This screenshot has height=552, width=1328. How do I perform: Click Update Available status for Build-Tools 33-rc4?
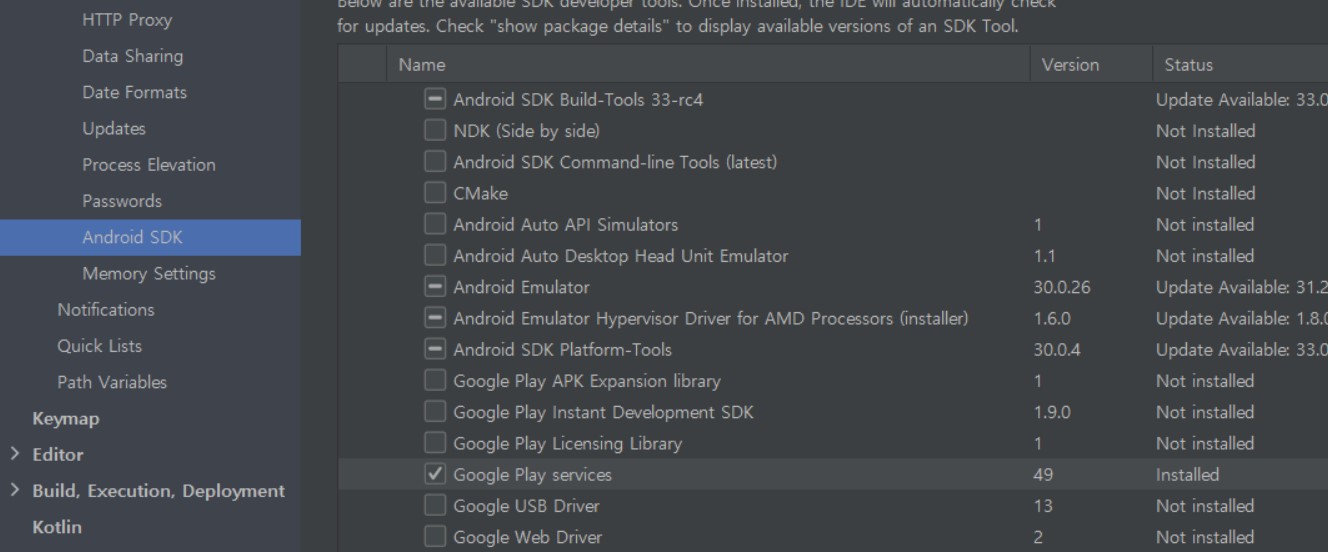pos(1242,100)
